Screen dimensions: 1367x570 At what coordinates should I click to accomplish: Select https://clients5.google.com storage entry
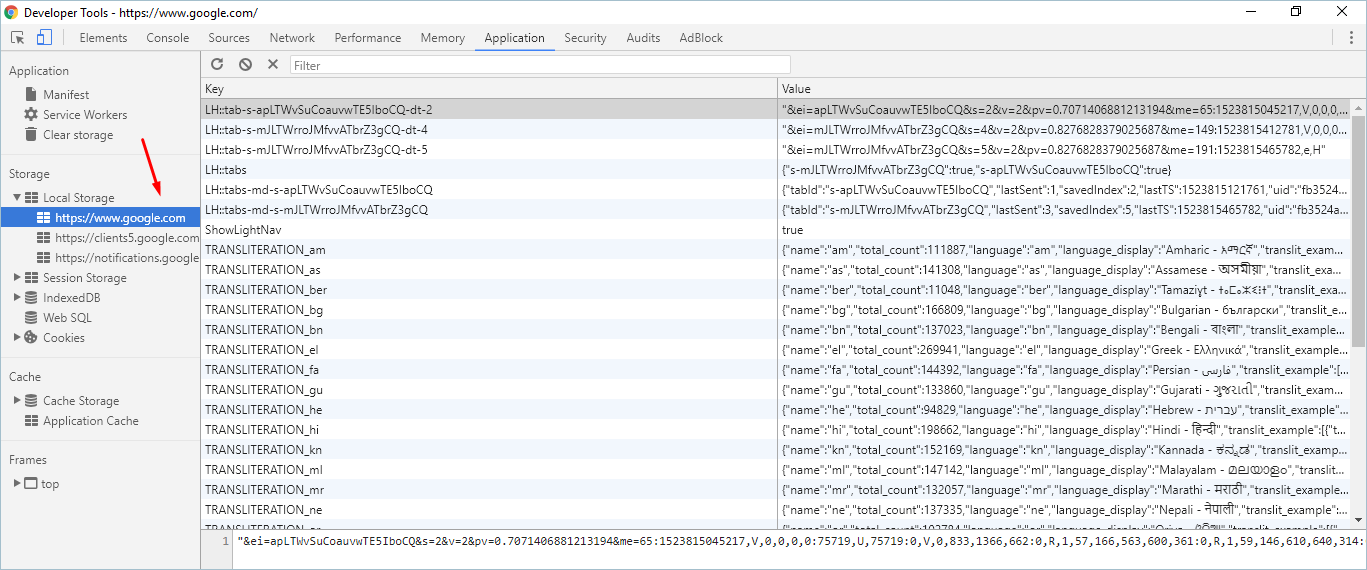[126, 238]
